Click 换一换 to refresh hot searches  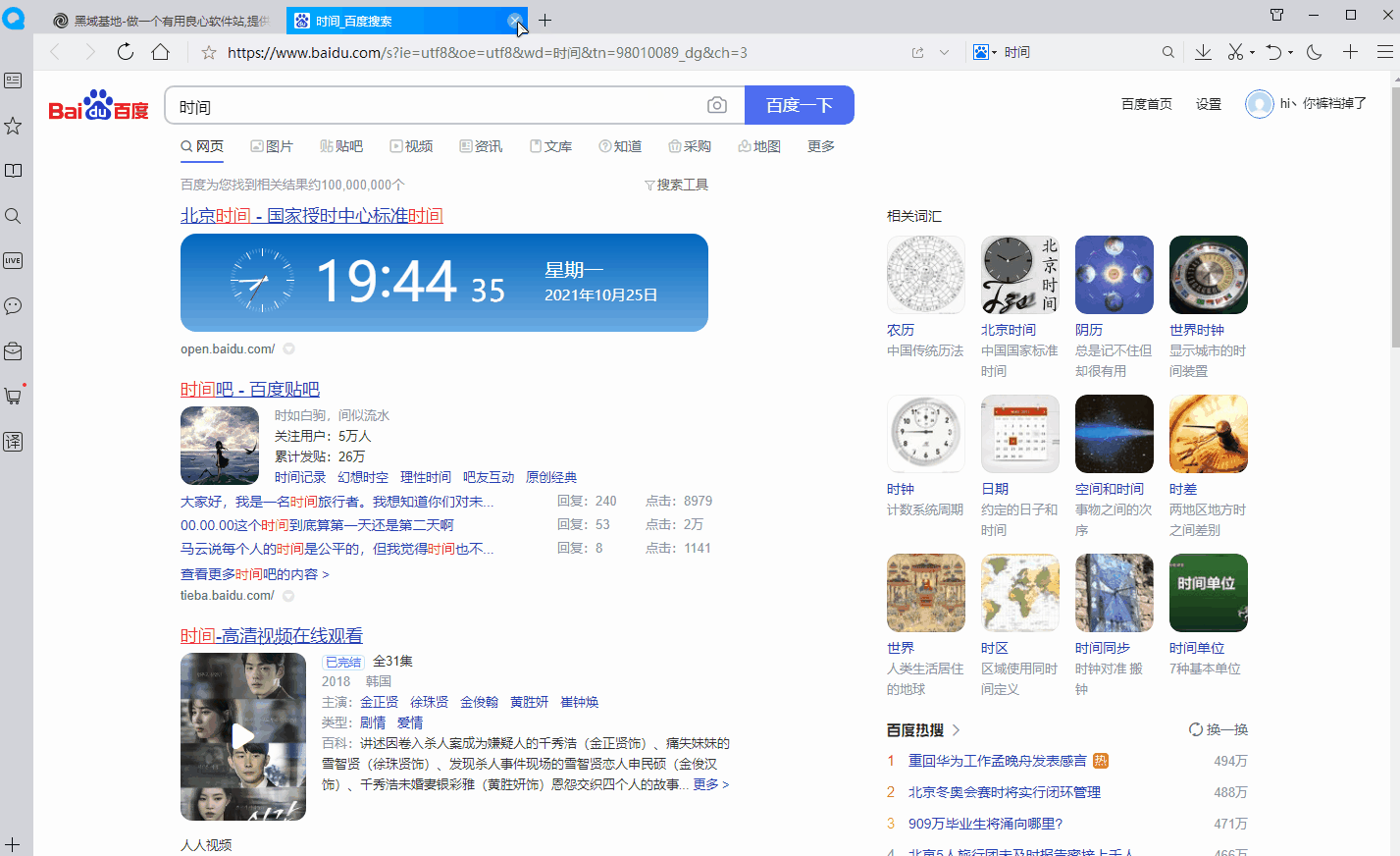coord(1219,729)
